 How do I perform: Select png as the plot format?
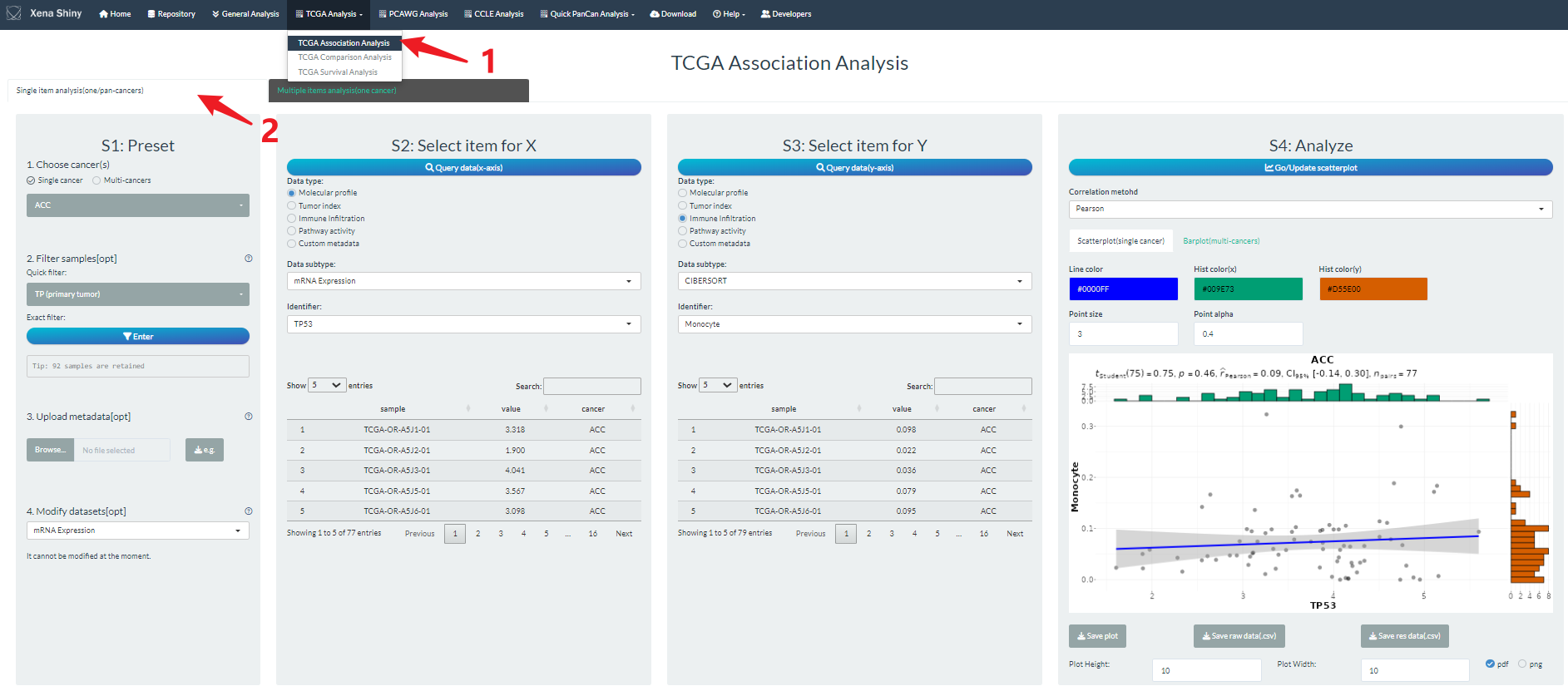(x=1522, y=664)
